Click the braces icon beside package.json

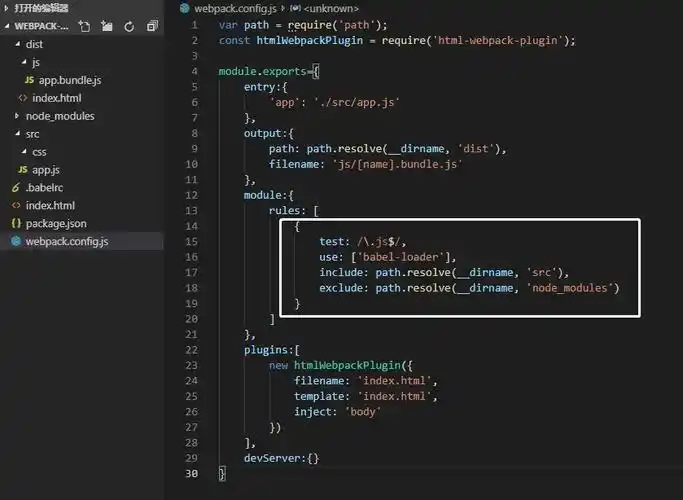16,223
